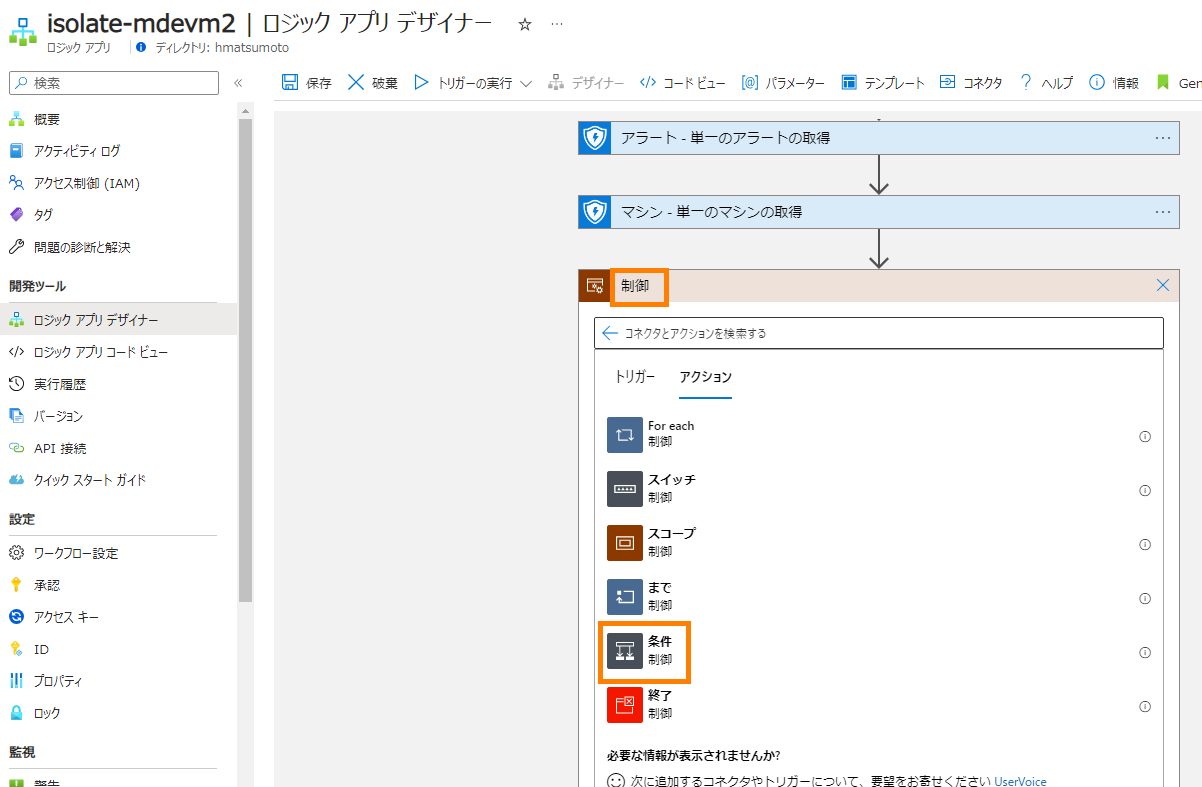Select the 条件 control action

coord(879,650)
